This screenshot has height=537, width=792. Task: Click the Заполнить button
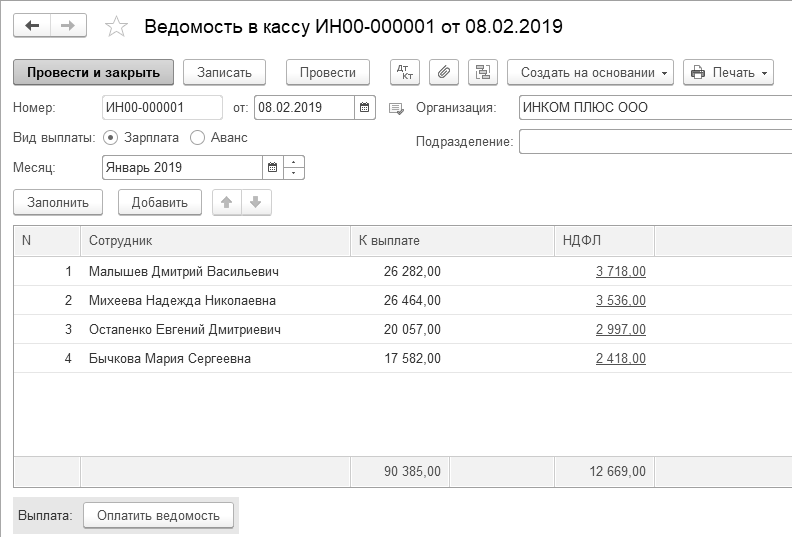pyautogui.click(x=58, y=203)
